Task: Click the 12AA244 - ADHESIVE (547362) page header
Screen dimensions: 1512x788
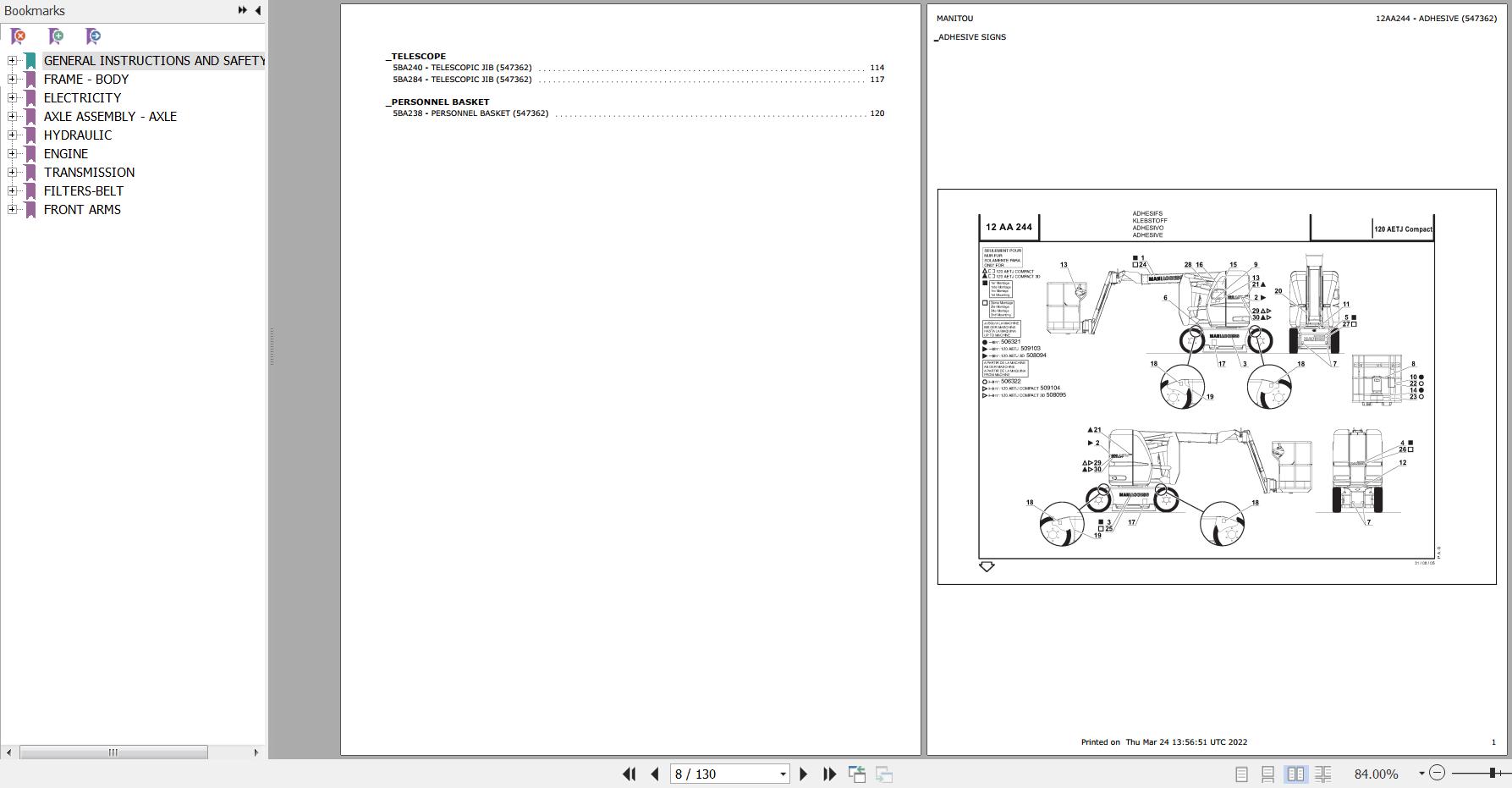Action: [x=1436, y=19]
